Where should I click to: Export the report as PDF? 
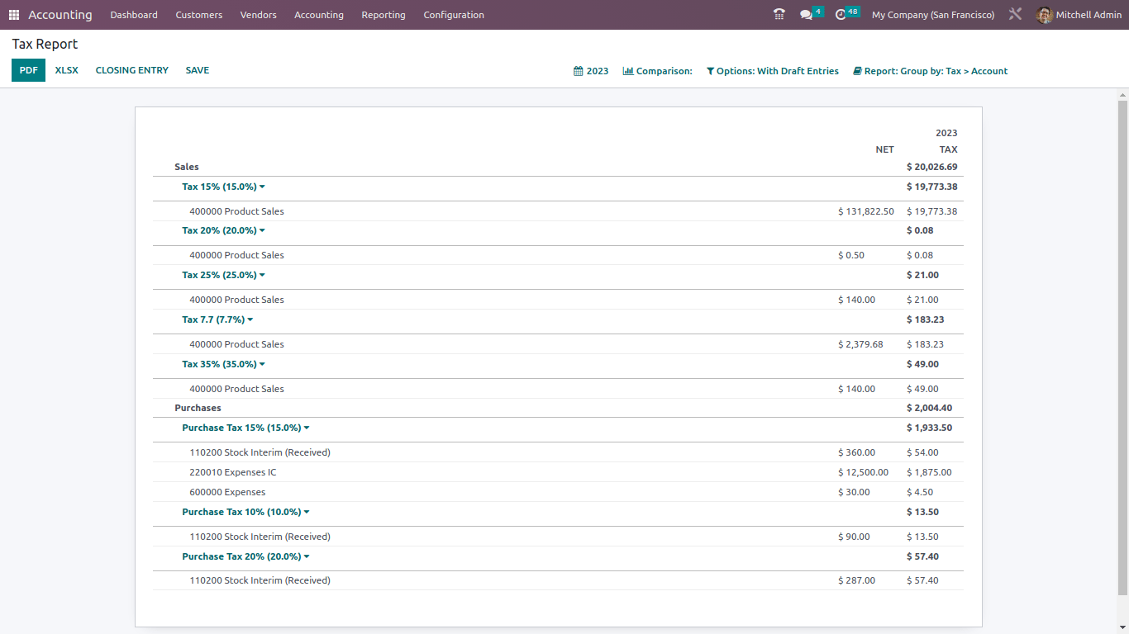point(28,71)
